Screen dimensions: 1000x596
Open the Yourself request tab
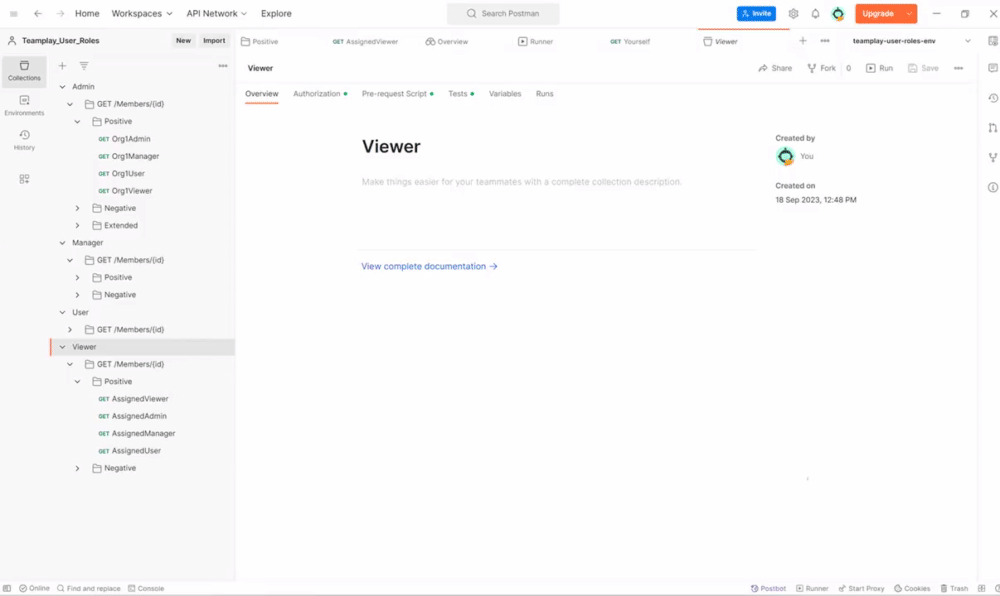(x=630, y=41)
